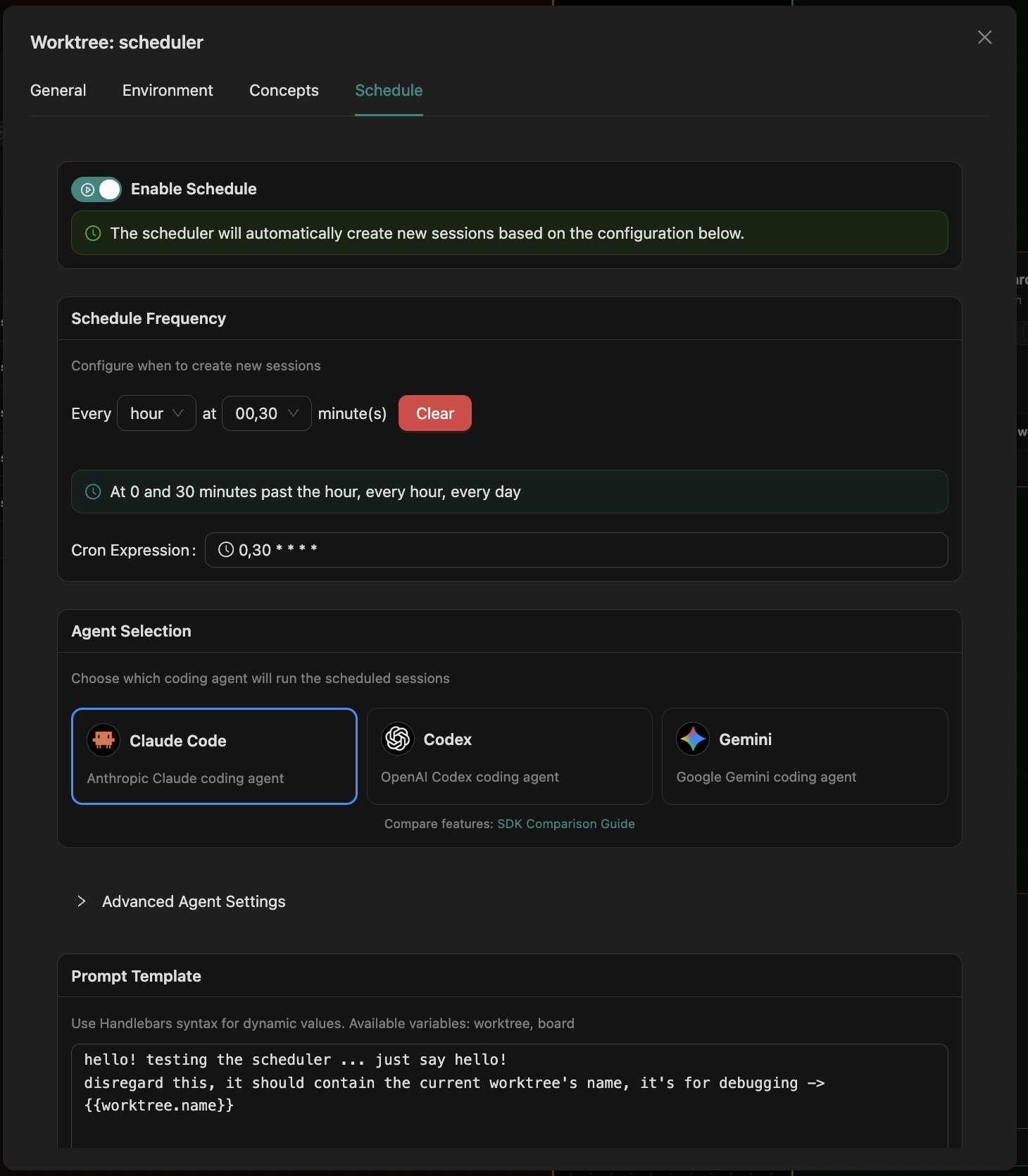Open the SDK Comparison Guide link
Viewport: 1028px width, 1176px height.
click(566, 824)
